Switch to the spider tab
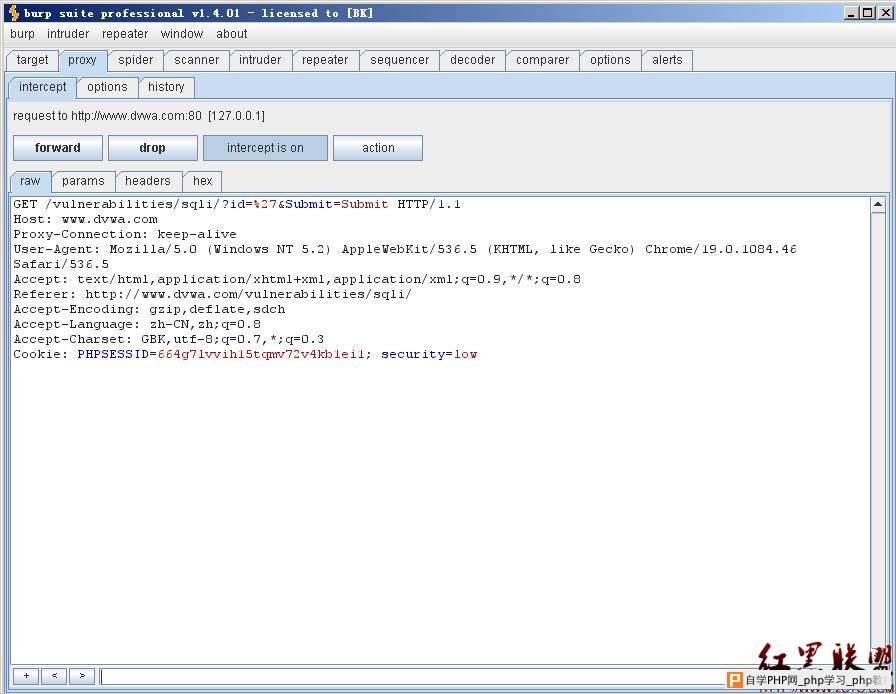896x694 pixels. (135, 60)
